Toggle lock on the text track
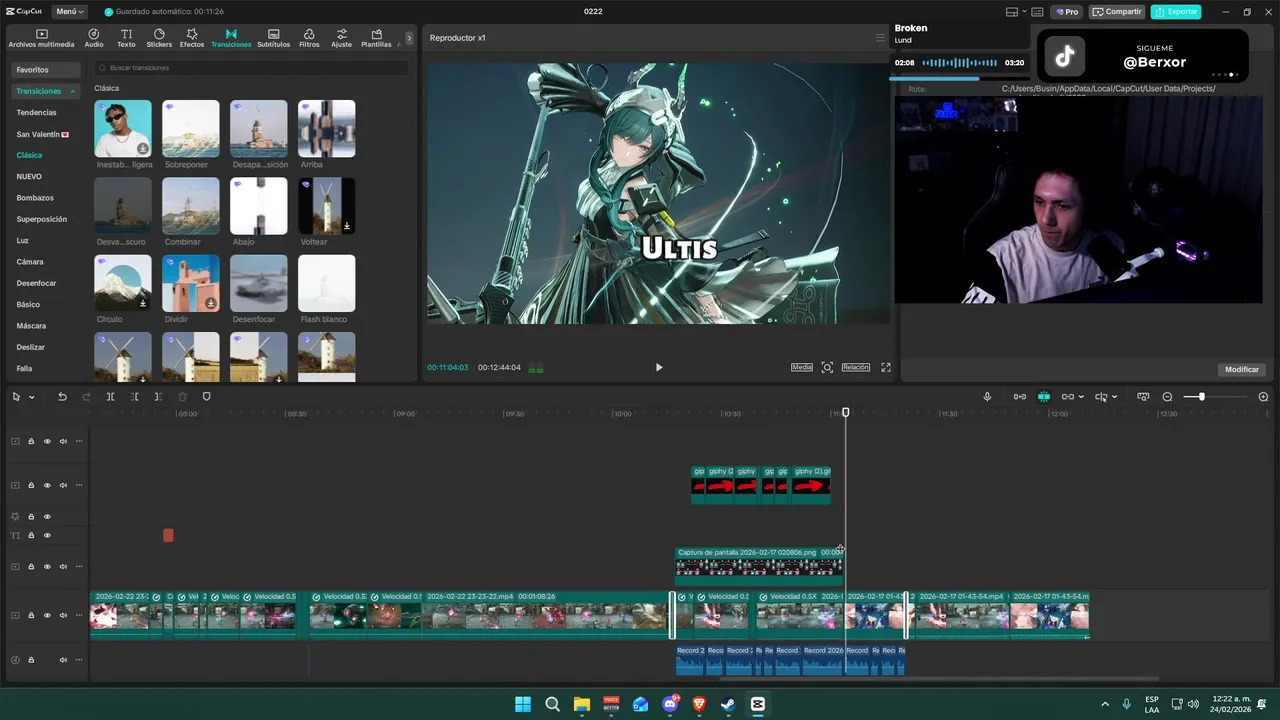 [31, 536]
